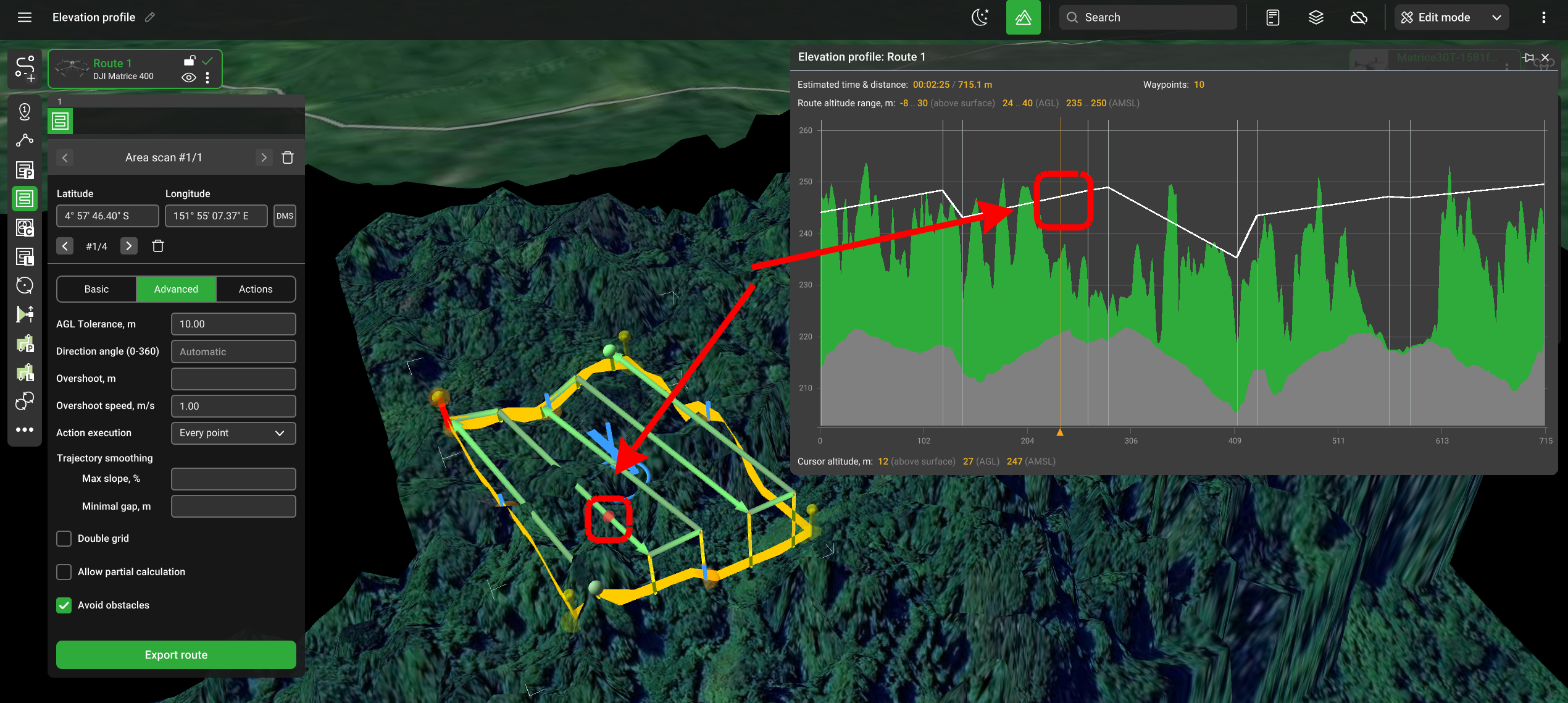Viewport: 1568px width, 703px height.
Task: Toggle Route 1 visibility eye icon
Action: [x=189, y=78]
